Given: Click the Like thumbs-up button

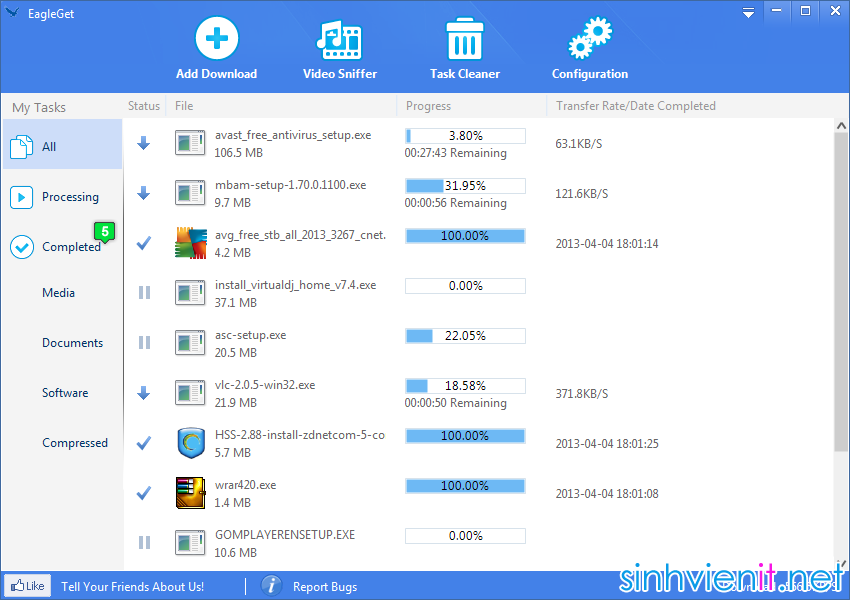Looking at the screenshot, I should pyautogui.click(x=28, y=586).
